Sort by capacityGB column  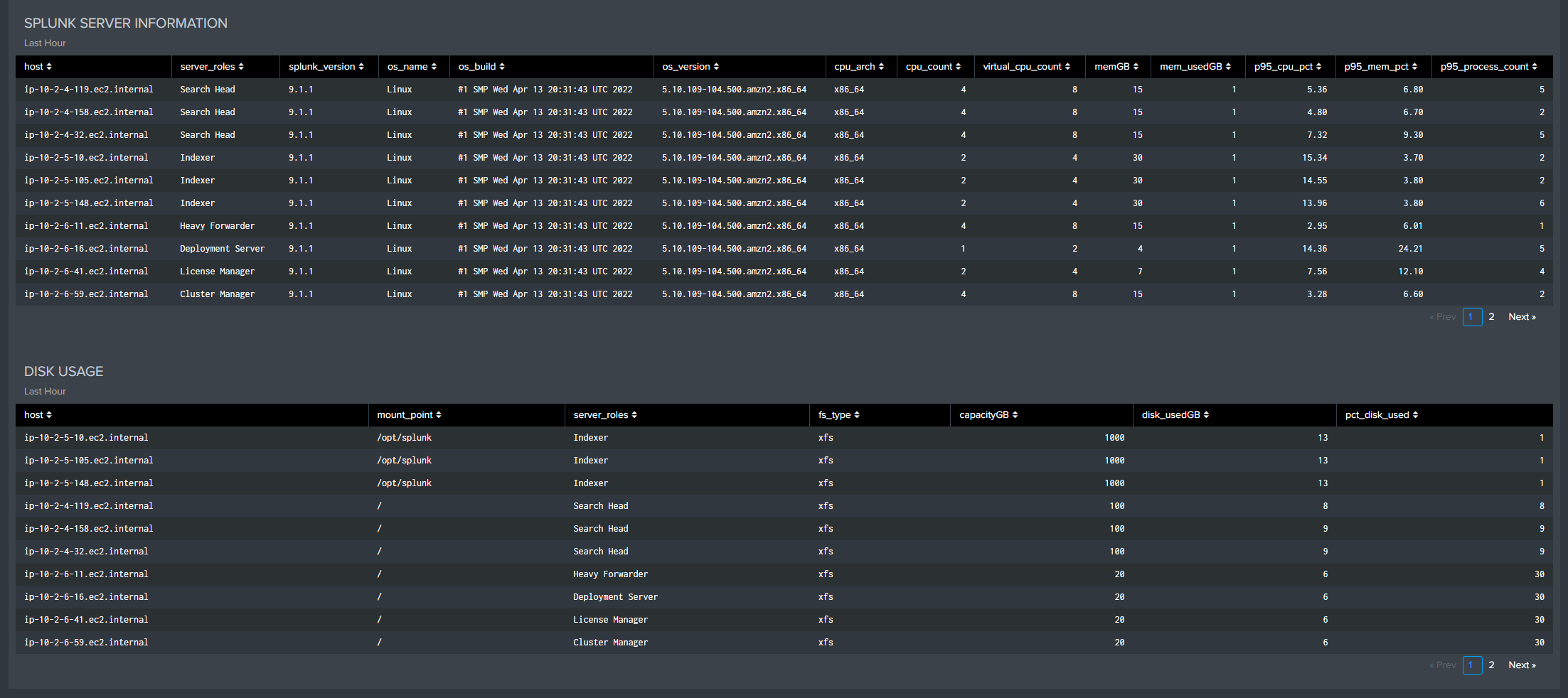[x=988, y=415]
